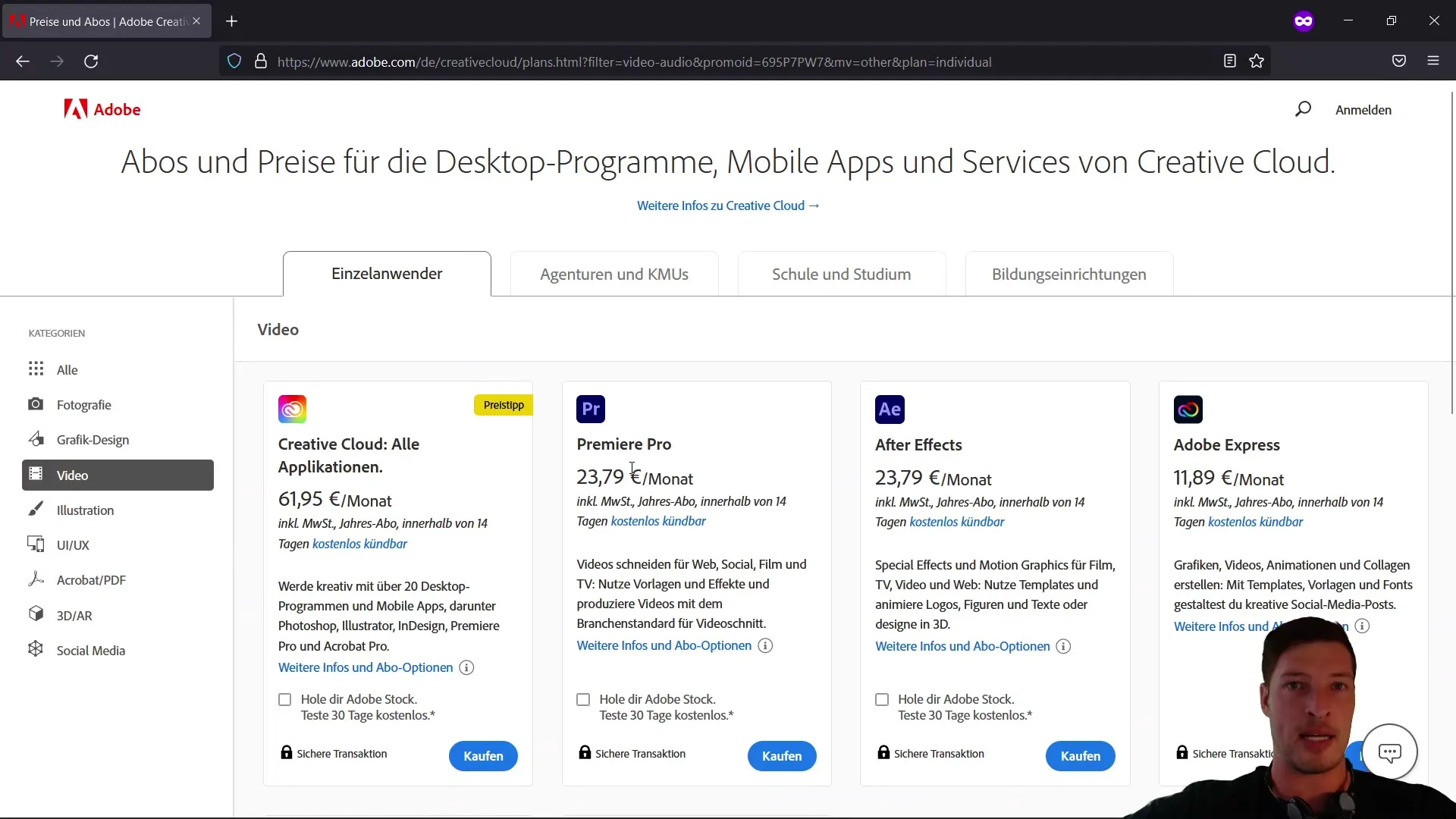
Task: Select the Acrobat/PDF category
Action: pos(118,580)
